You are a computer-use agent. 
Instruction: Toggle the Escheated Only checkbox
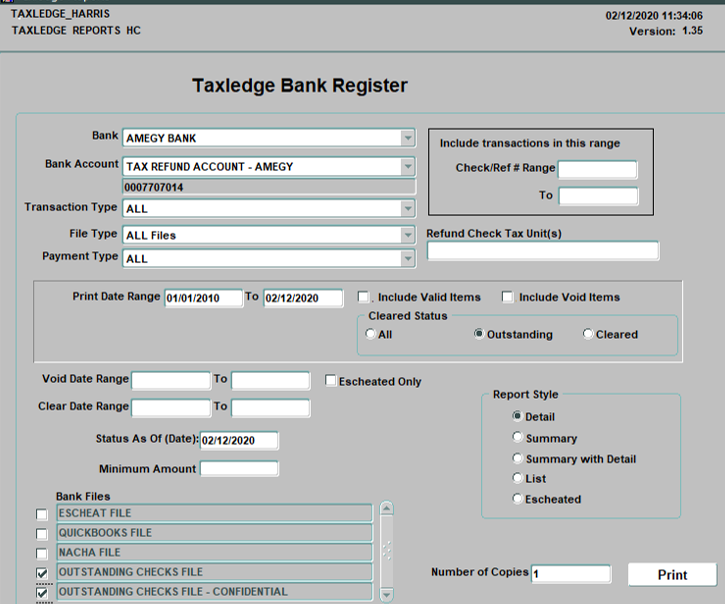click(331, 381)
